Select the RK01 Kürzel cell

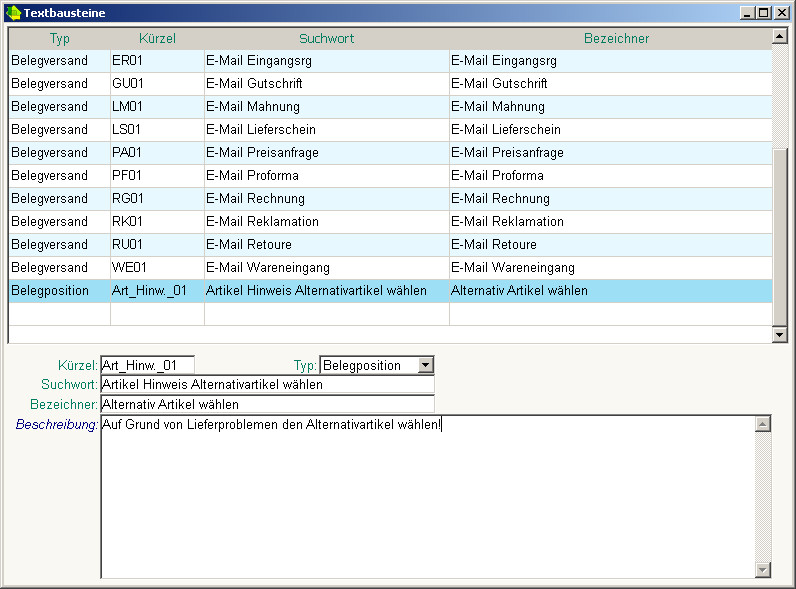[157, 221]
